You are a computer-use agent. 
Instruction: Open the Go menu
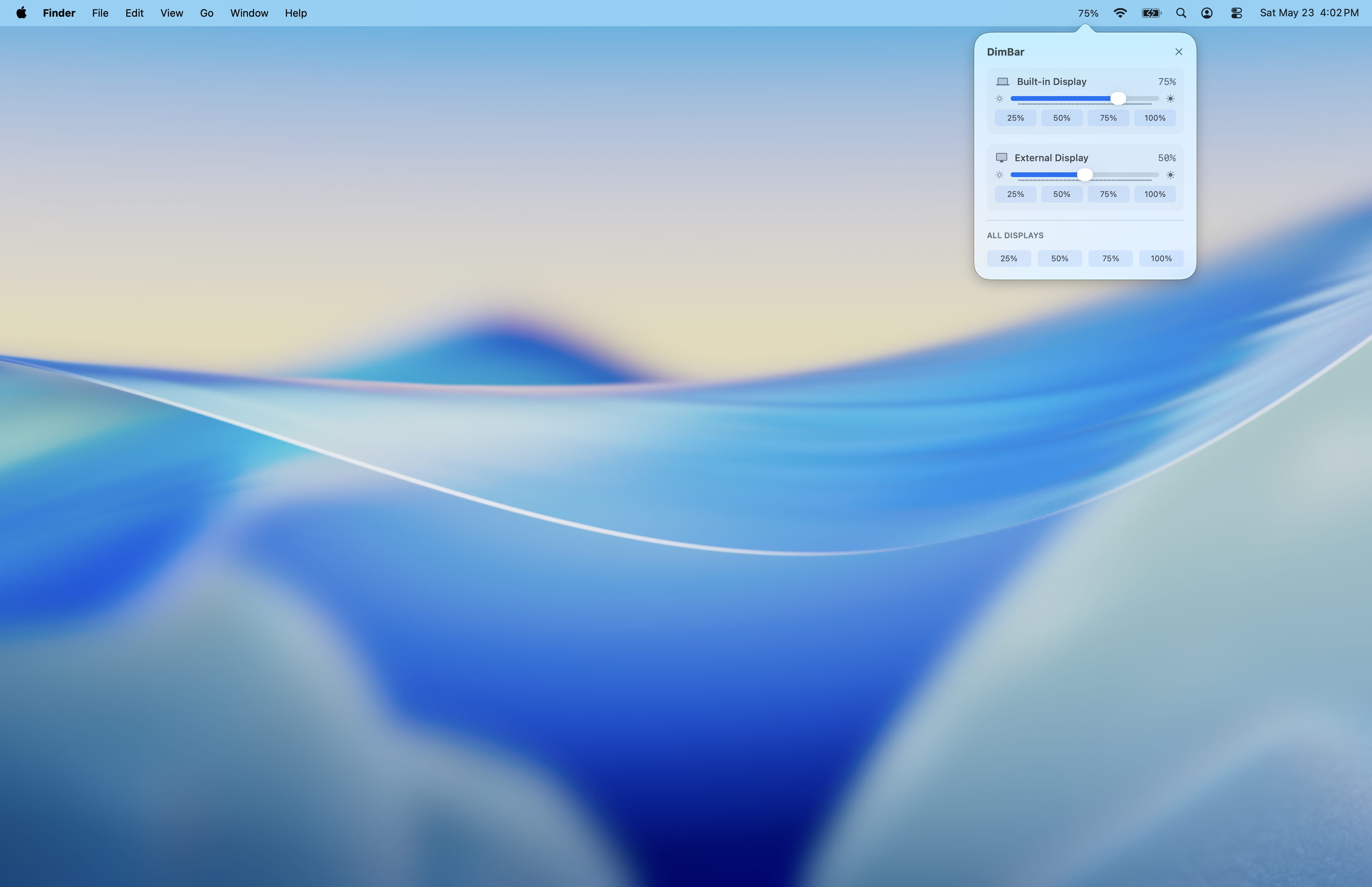pyautogui.click(x=207, y=13)
